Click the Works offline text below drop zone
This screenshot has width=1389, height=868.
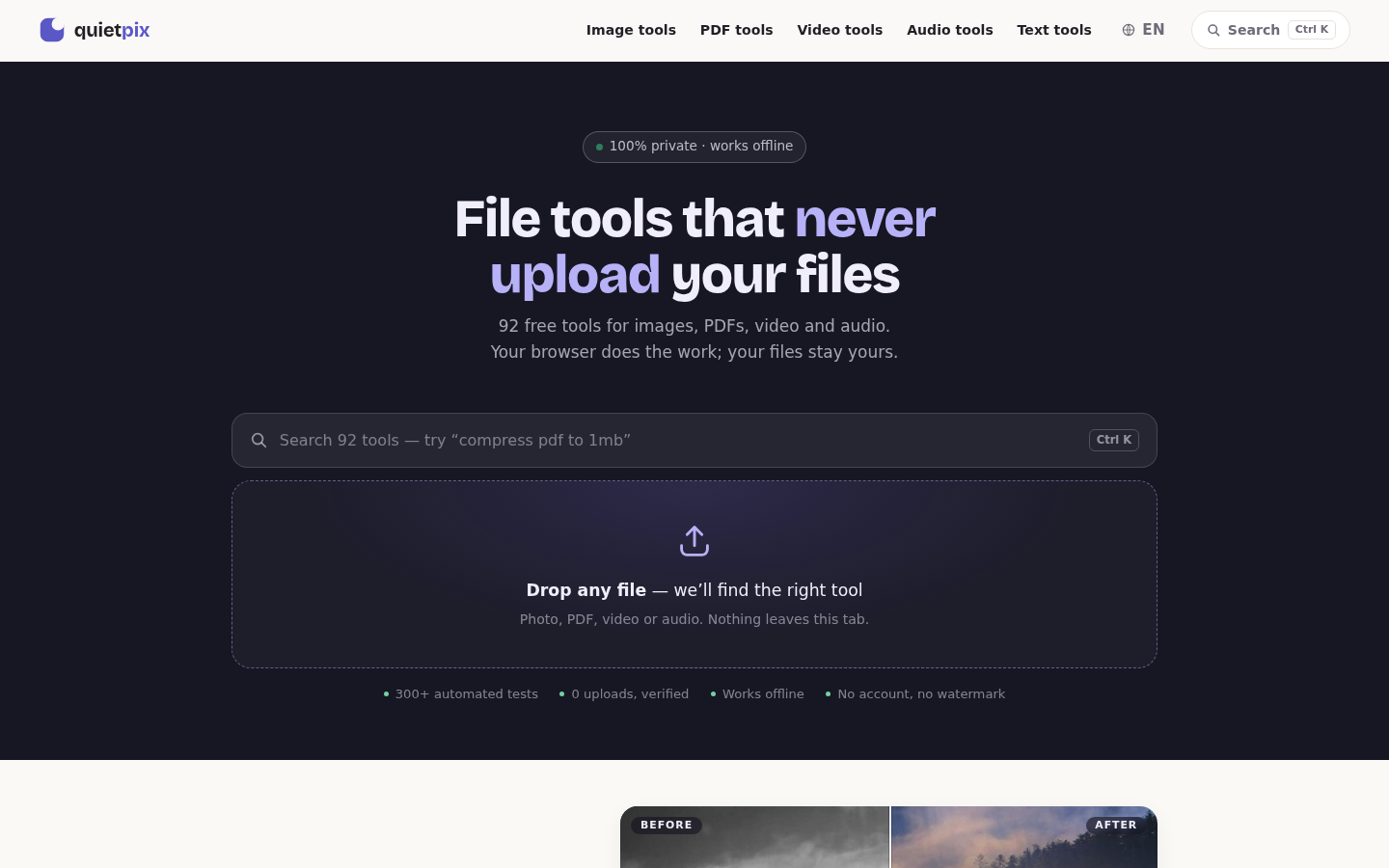click(x=763, y=694)
